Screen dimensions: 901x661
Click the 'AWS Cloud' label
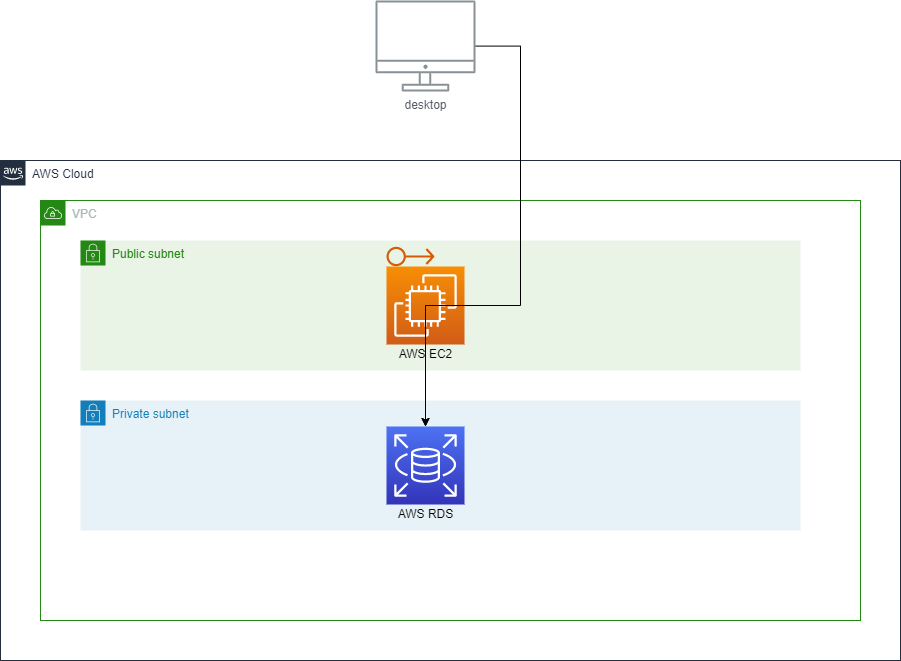(63, 174)
